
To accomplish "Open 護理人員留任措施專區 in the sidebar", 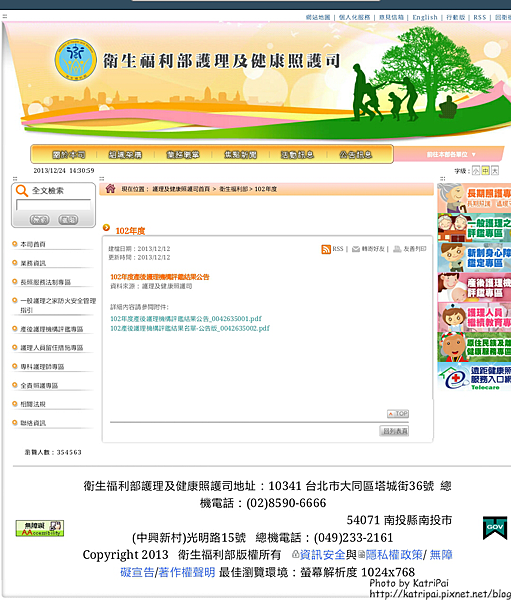I will [x=52, y=348].
